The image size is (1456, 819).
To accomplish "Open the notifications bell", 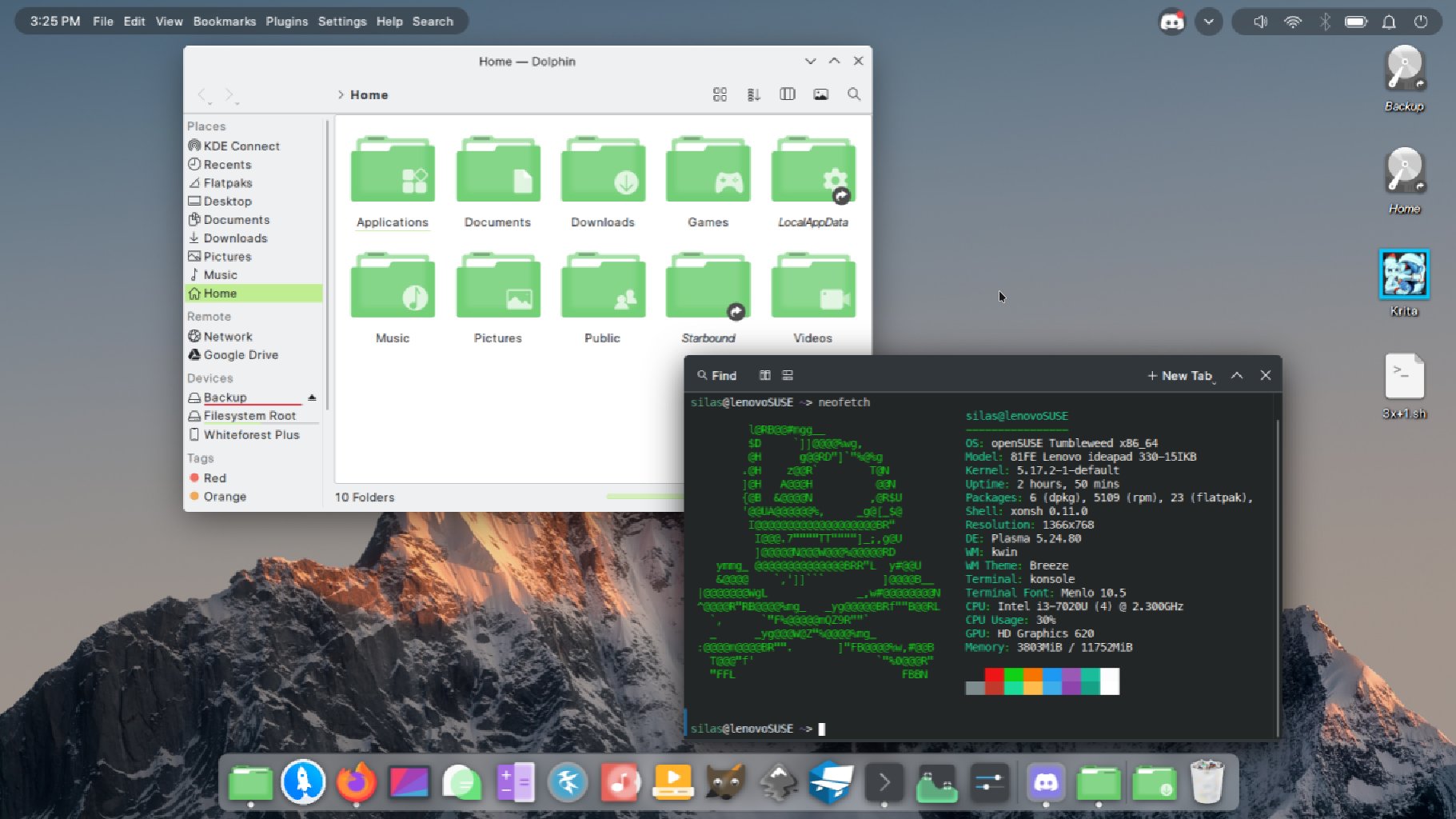I will click(x=1389, y=22).
